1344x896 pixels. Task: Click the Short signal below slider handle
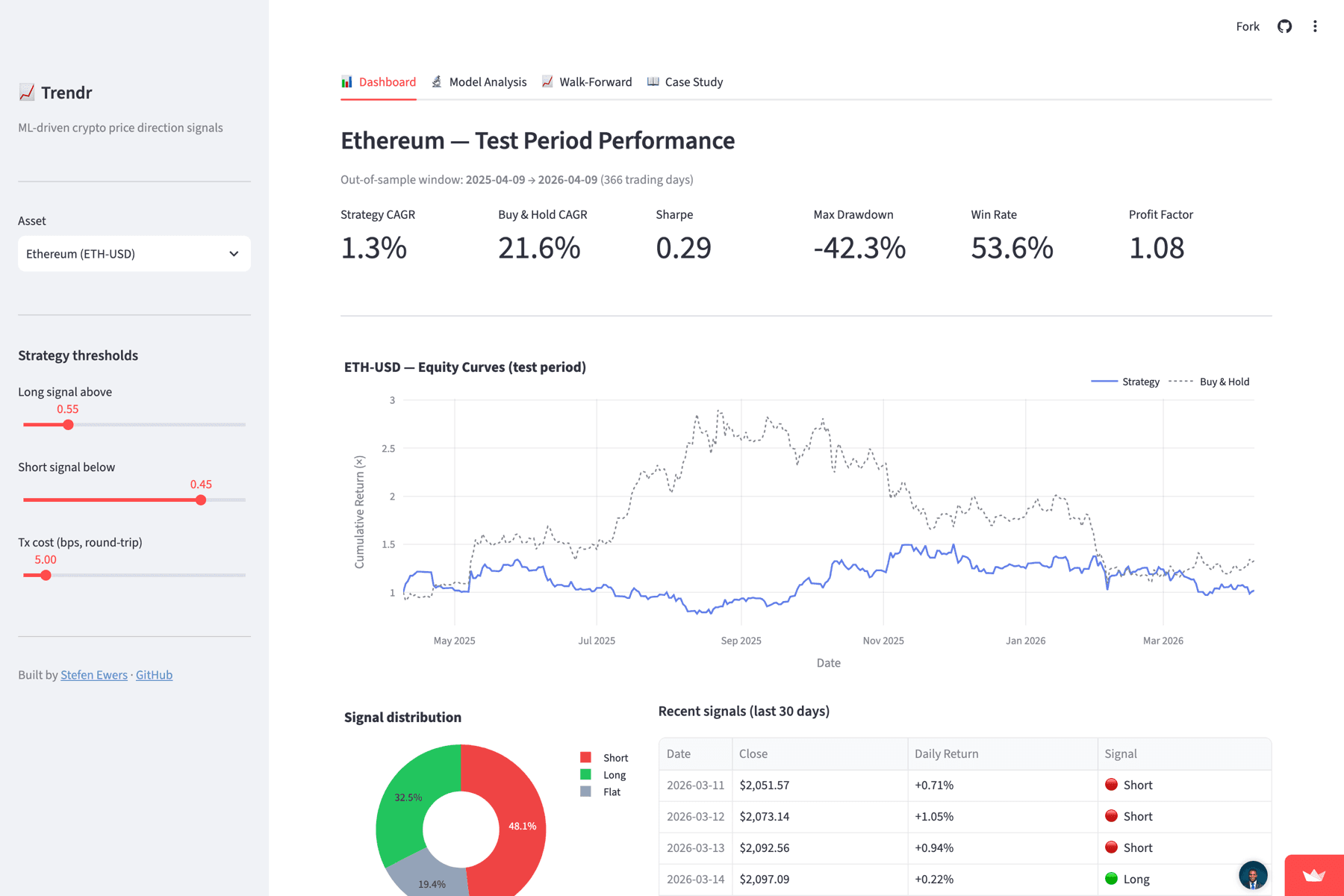201,500
